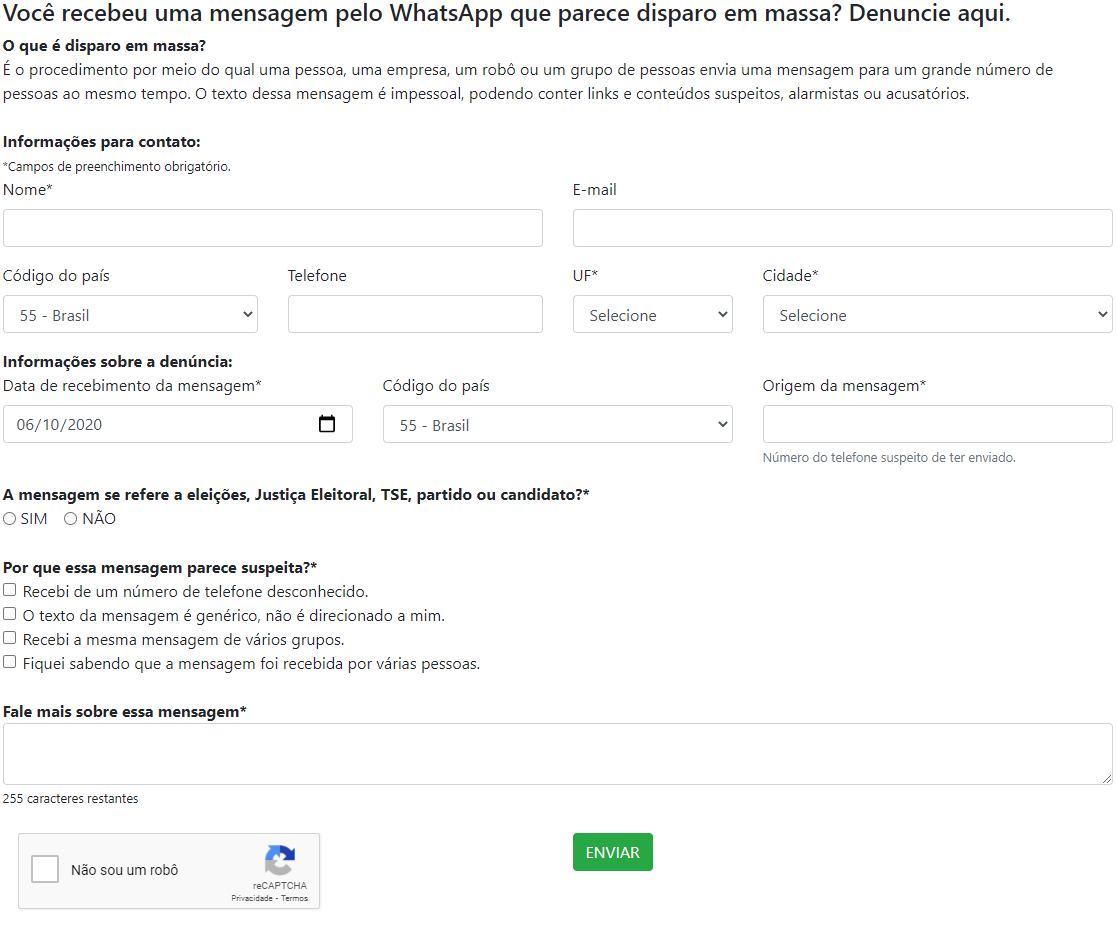The image size is (1117, 928).
Task: Submit the form with ENVIAR button
Action: click(613, 852)
